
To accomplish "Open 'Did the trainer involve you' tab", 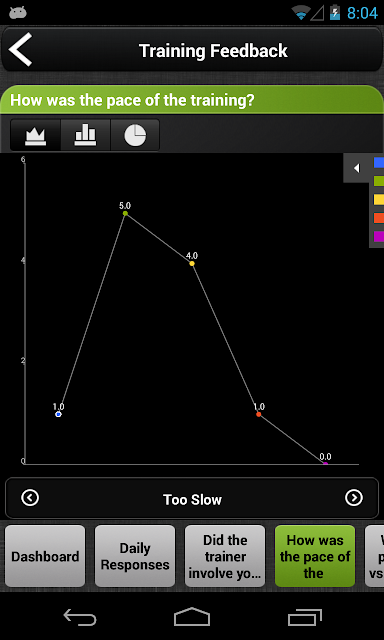I will pos(225,556).
